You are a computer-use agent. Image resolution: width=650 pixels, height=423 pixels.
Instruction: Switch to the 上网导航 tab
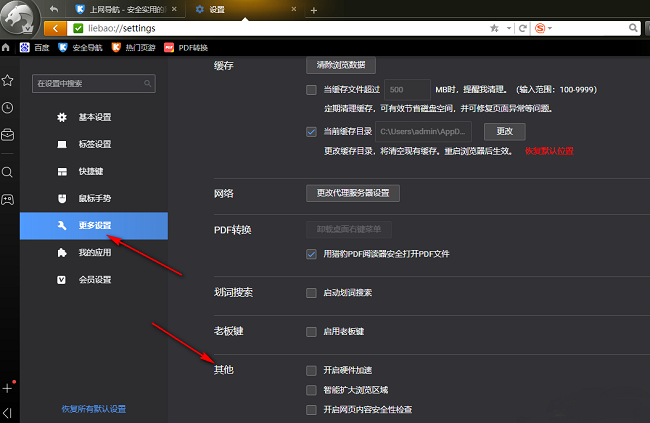coord(124,9)
